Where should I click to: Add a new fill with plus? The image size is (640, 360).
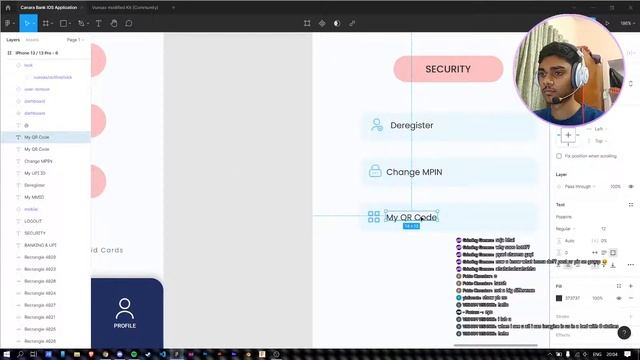pyautogui.click(x=631, y=286)
